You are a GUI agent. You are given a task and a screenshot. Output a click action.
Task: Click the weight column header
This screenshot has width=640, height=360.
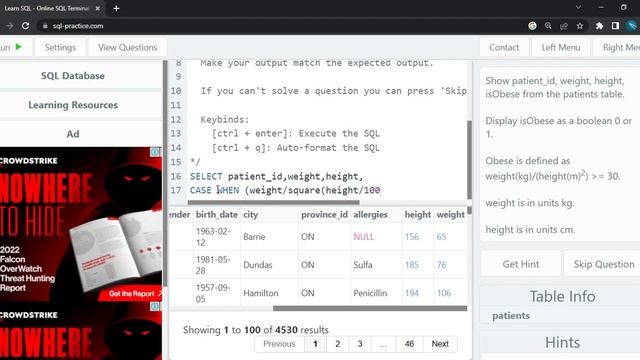click(451, 215)
